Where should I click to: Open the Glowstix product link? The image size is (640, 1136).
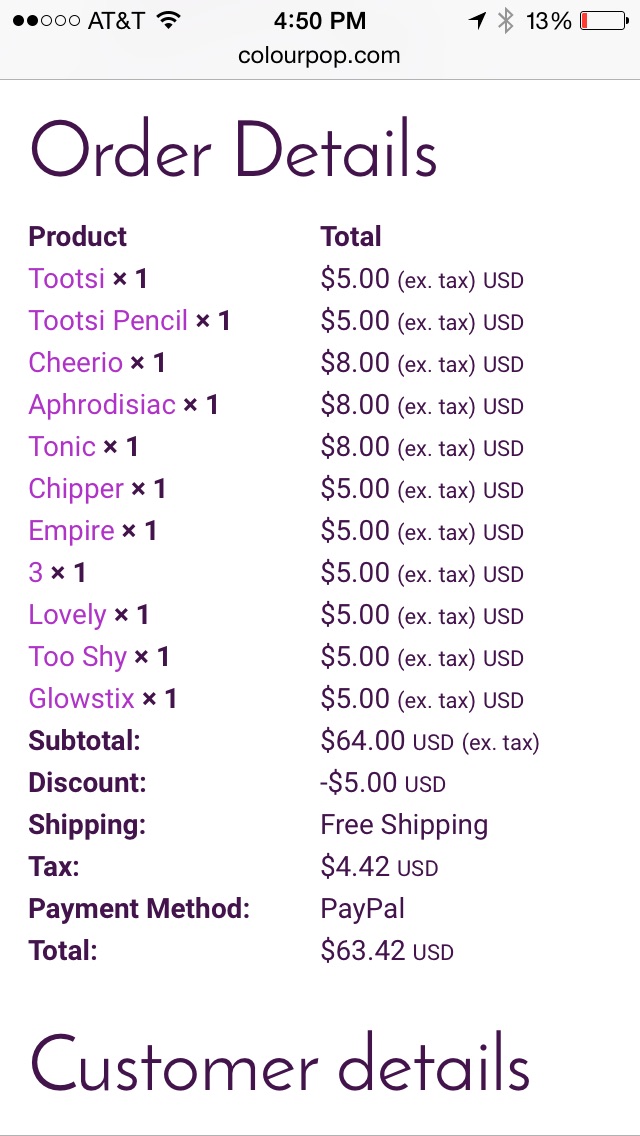coord(81,699)
